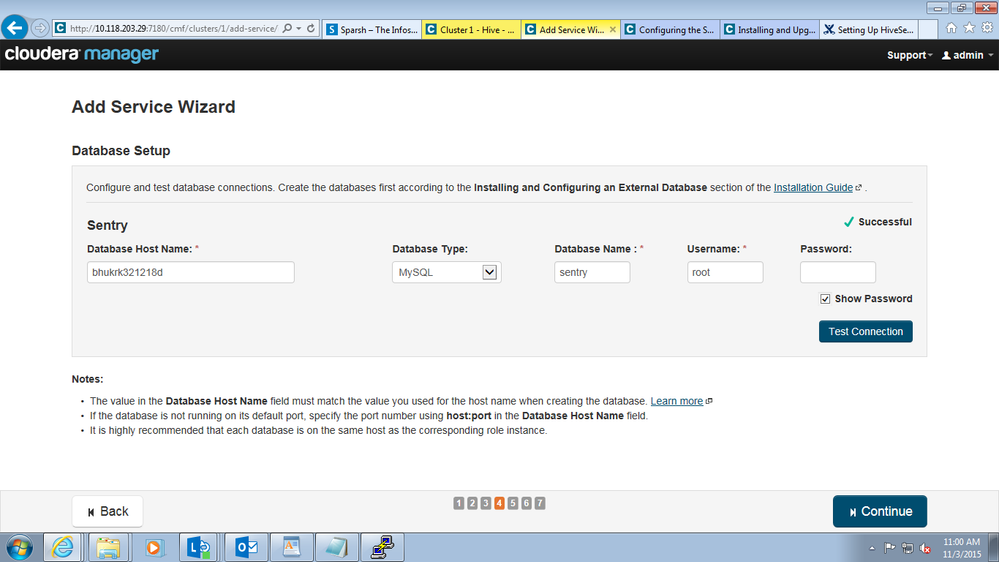Click the Test Connection button
This screenshot has width=999, height=562.
click(865, 331)
